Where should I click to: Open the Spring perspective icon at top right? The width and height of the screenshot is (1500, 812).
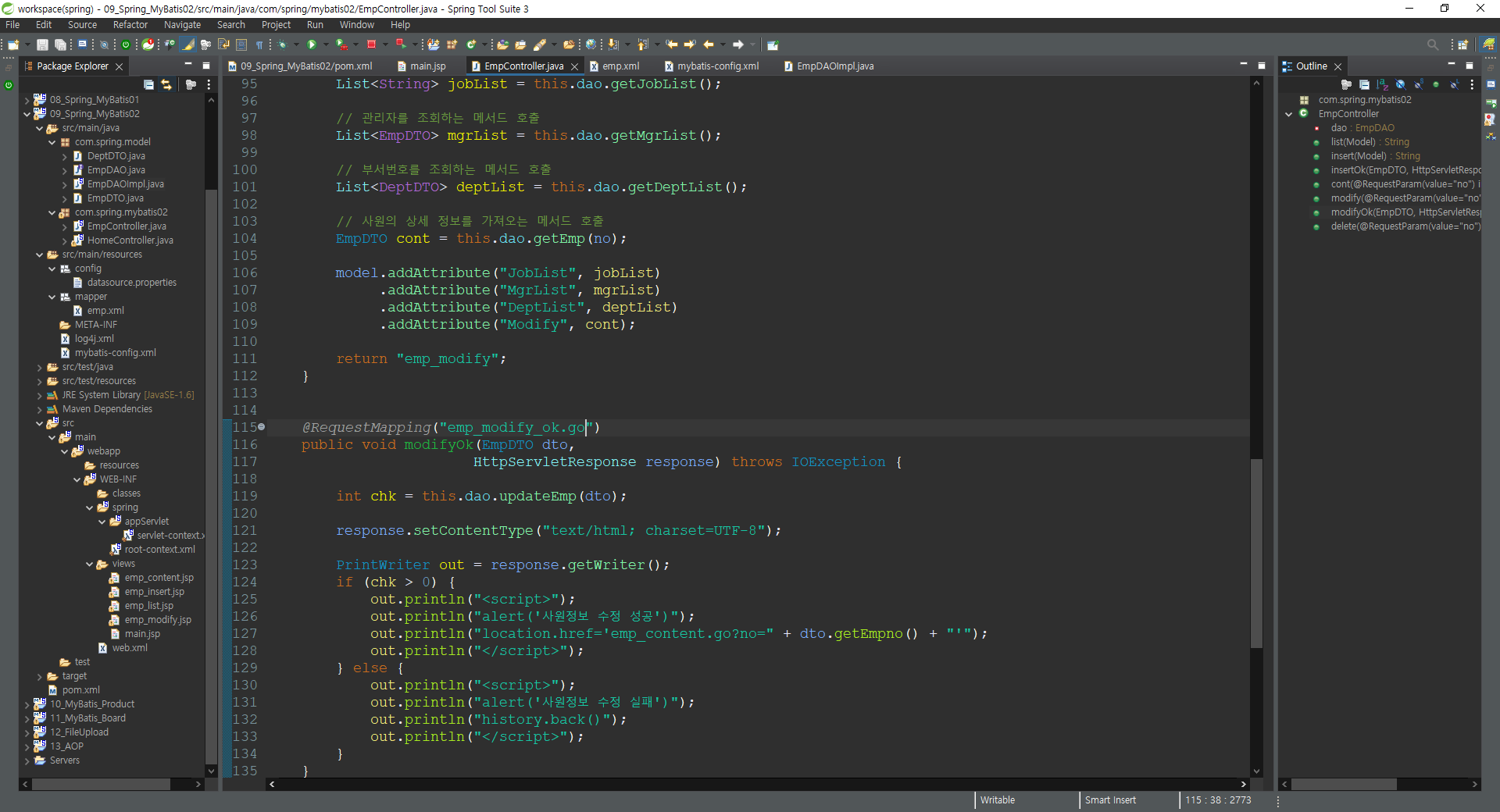point(1489,45)
